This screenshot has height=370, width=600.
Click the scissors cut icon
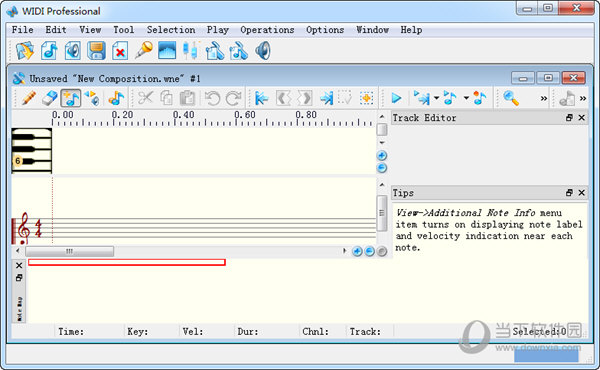point(145,98)
